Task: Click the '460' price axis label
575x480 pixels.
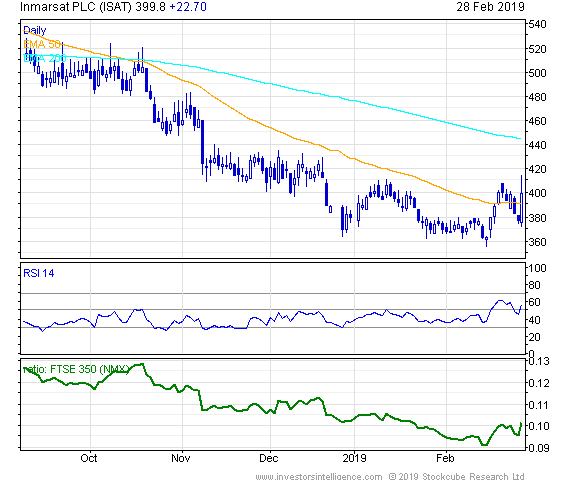Action: [538, 121]
